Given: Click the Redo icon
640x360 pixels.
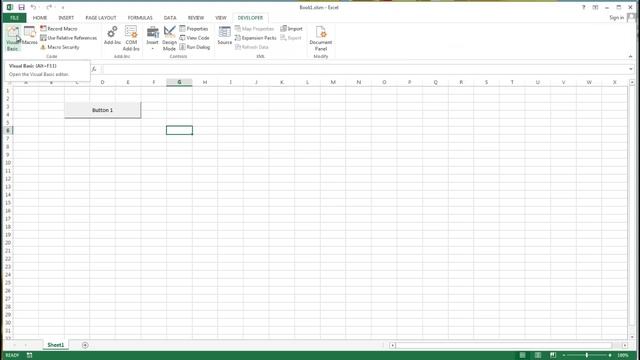Looking at the screenshot, I should click(49, 7).
